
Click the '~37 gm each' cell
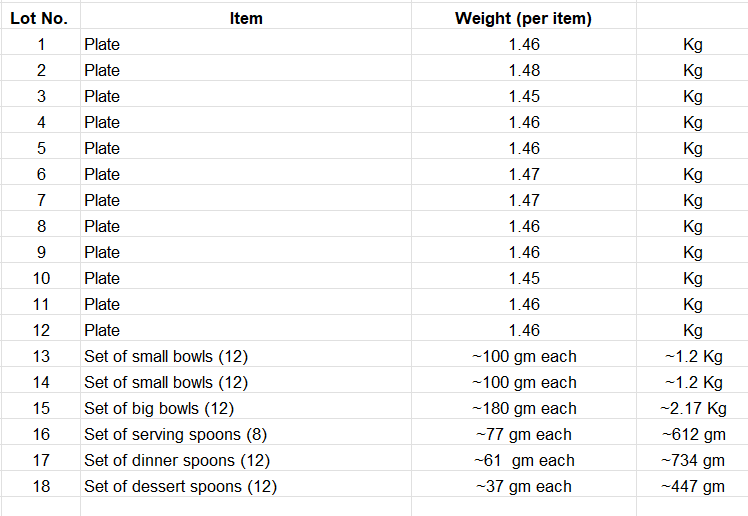[x=523, y=486]
